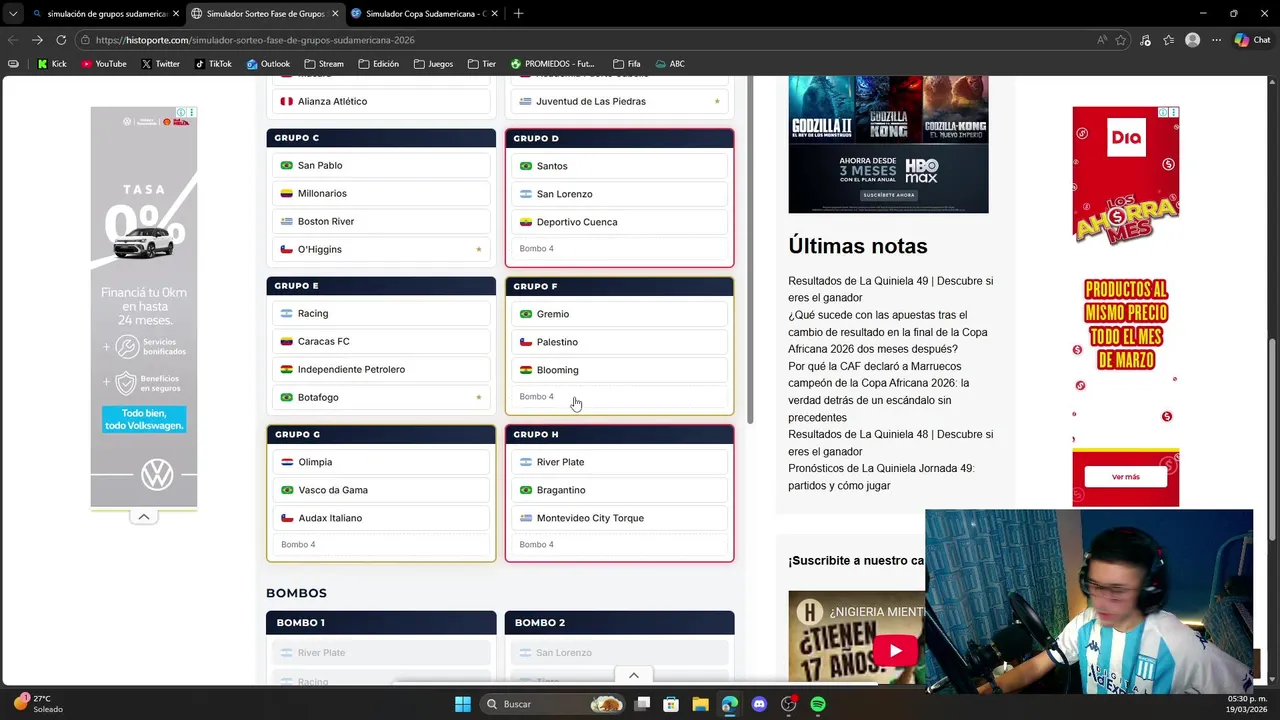The width and height of the screenshot is (1280, 720).
Task: Open Windows Start menu
Action: point(462,704)
